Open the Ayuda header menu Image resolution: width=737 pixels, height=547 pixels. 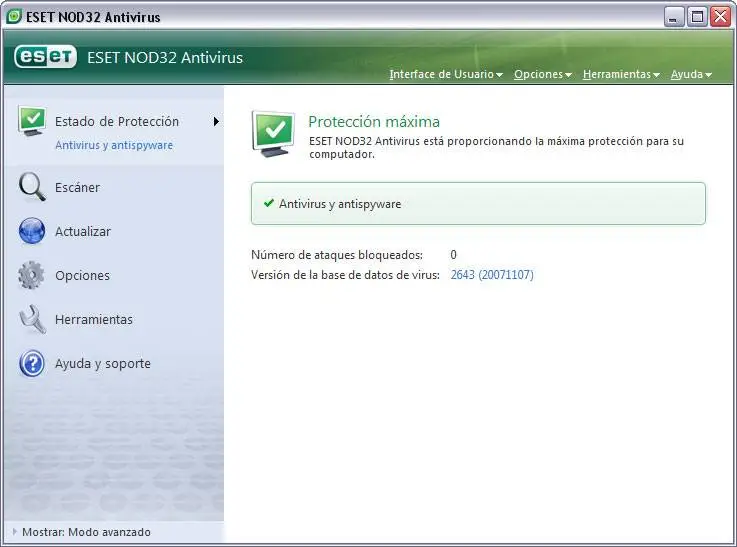click(x=691, y=74)
